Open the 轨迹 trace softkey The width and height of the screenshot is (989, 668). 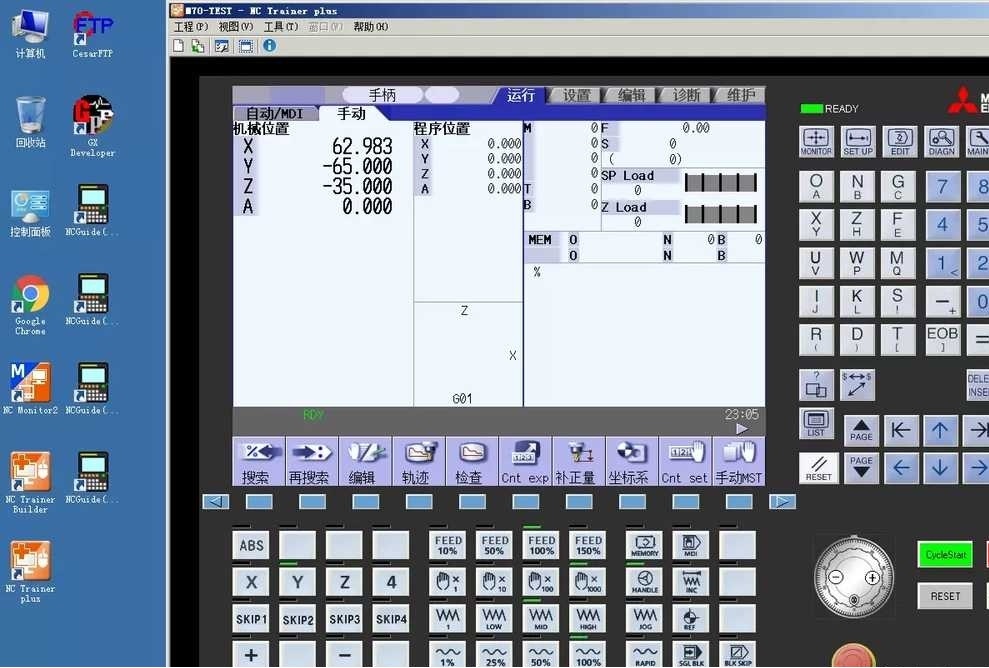pos(418,462)
